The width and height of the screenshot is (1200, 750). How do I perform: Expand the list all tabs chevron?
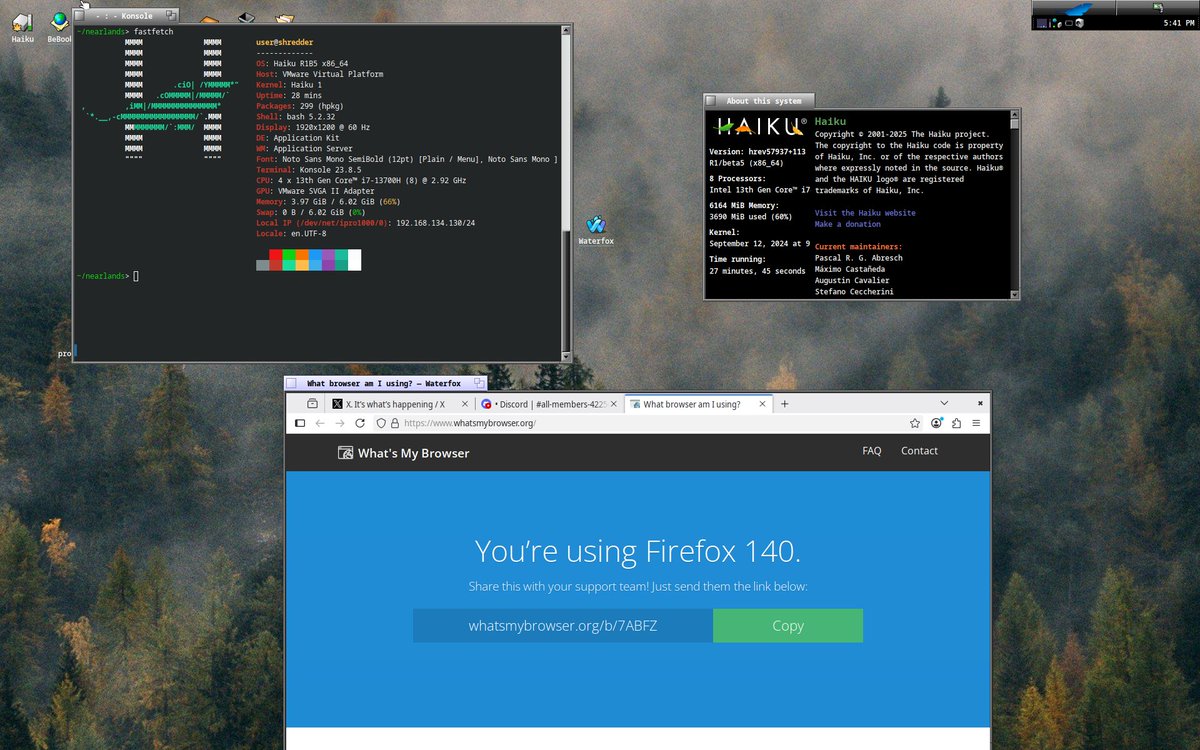(x=943, y=403)
